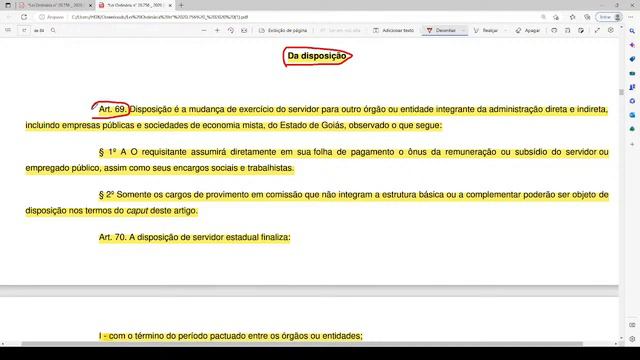Click the page number input box
The height and width of the screenshot is (360, 640).
click(24, 30)
